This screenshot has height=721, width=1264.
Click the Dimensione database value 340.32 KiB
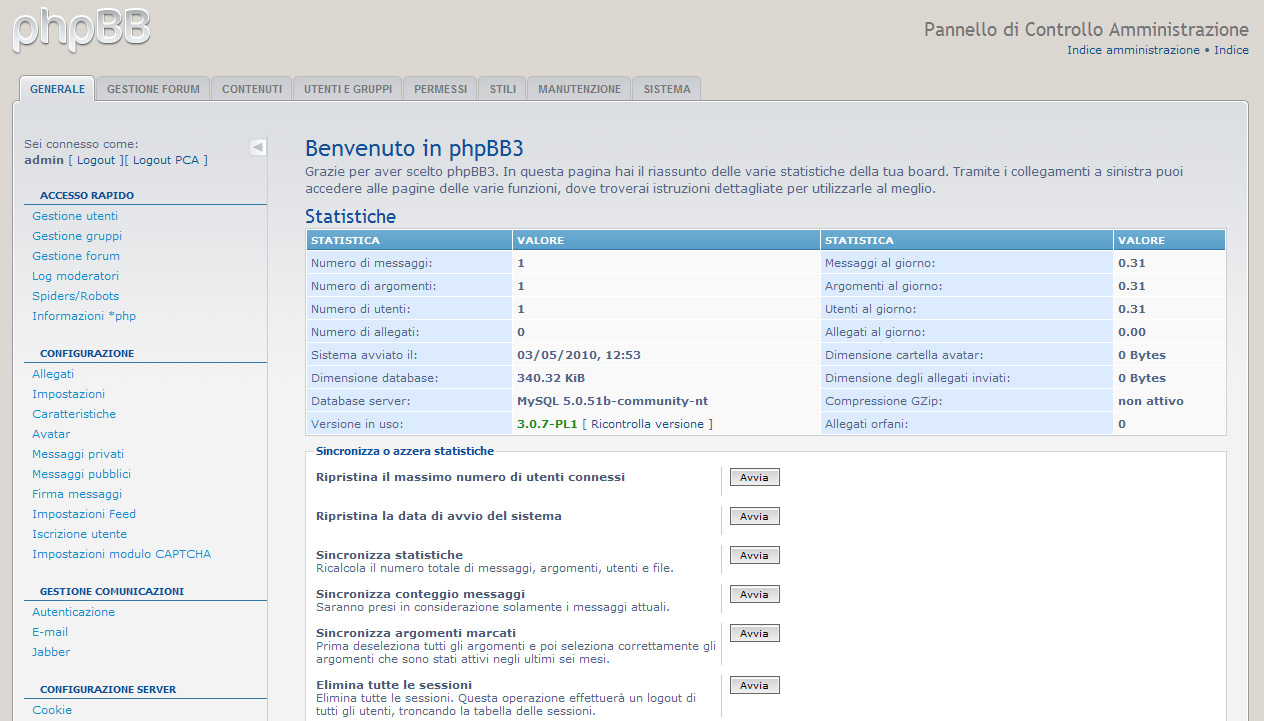pos(551,378)
